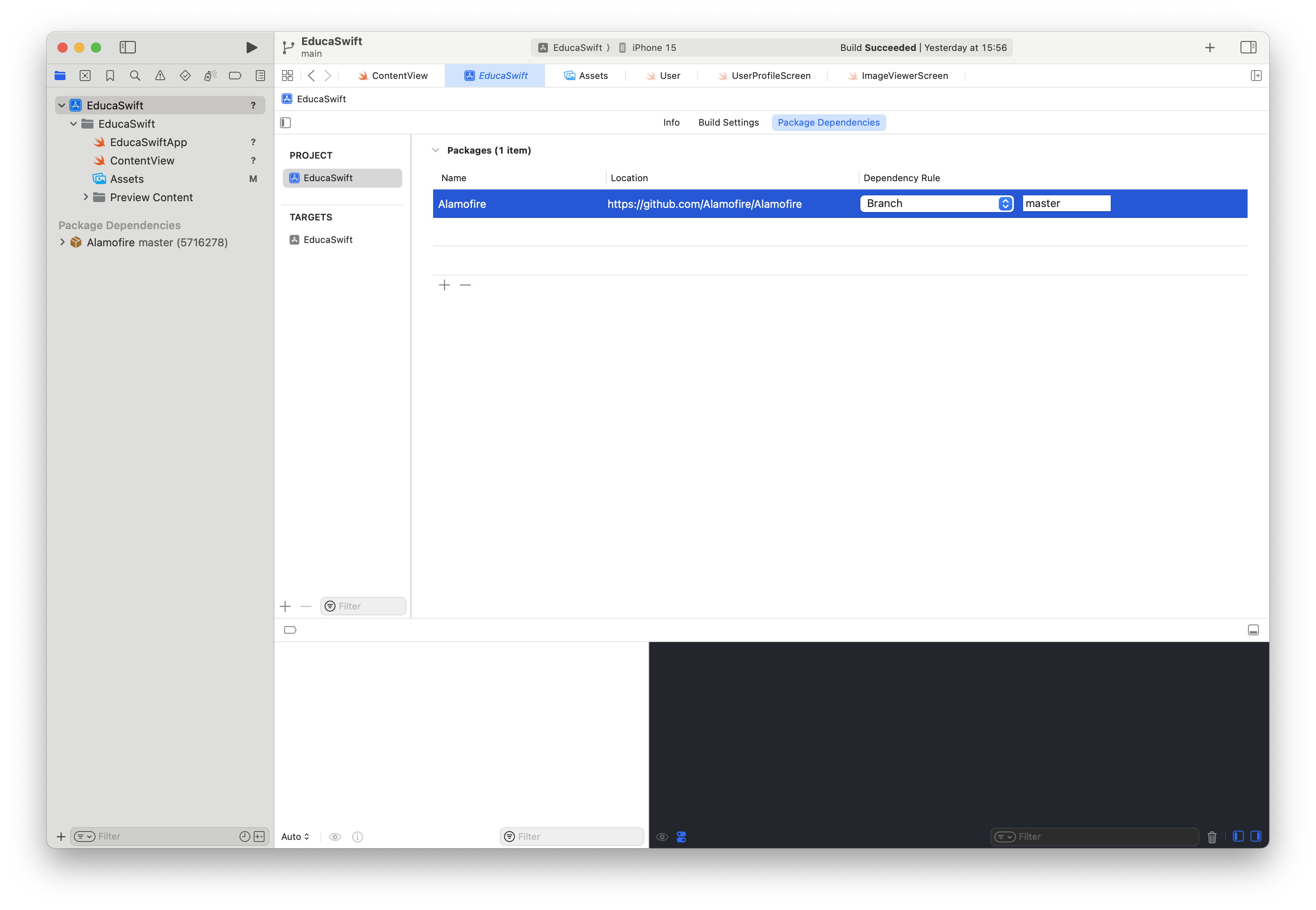1316x910 pixels.
Task: Toggle console metadata options
Action: point(681,837)
